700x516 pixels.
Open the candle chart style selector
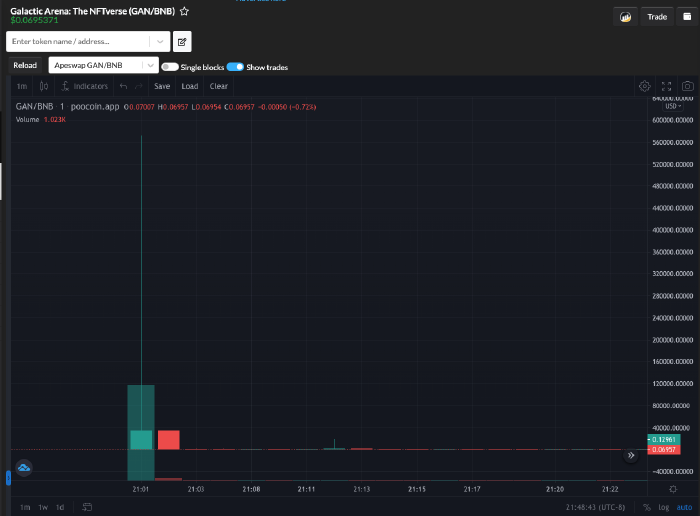pyautogui.click(x=43, y=86)
